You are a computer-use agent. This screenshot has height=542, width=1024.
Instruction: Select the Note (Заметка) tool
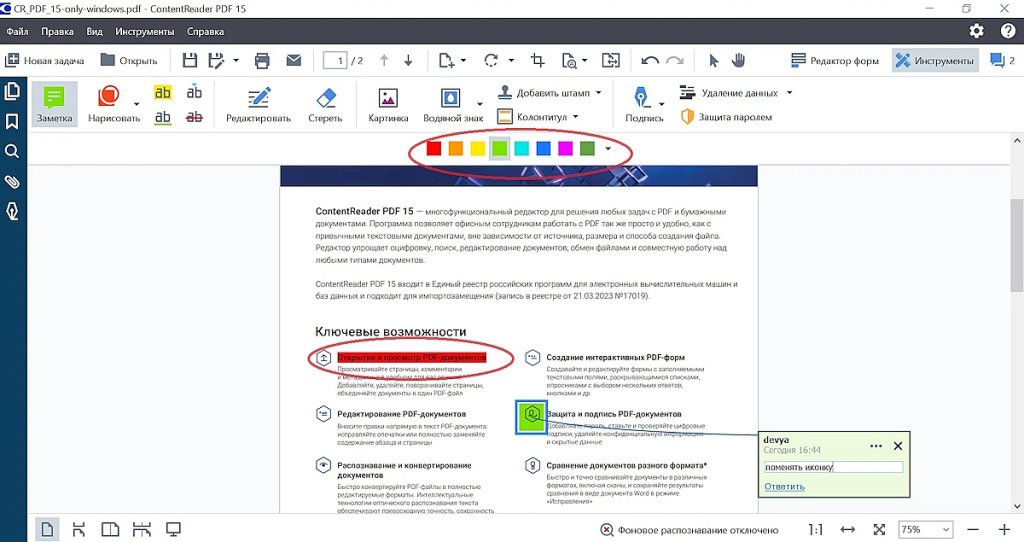click(x=54, y=104)
